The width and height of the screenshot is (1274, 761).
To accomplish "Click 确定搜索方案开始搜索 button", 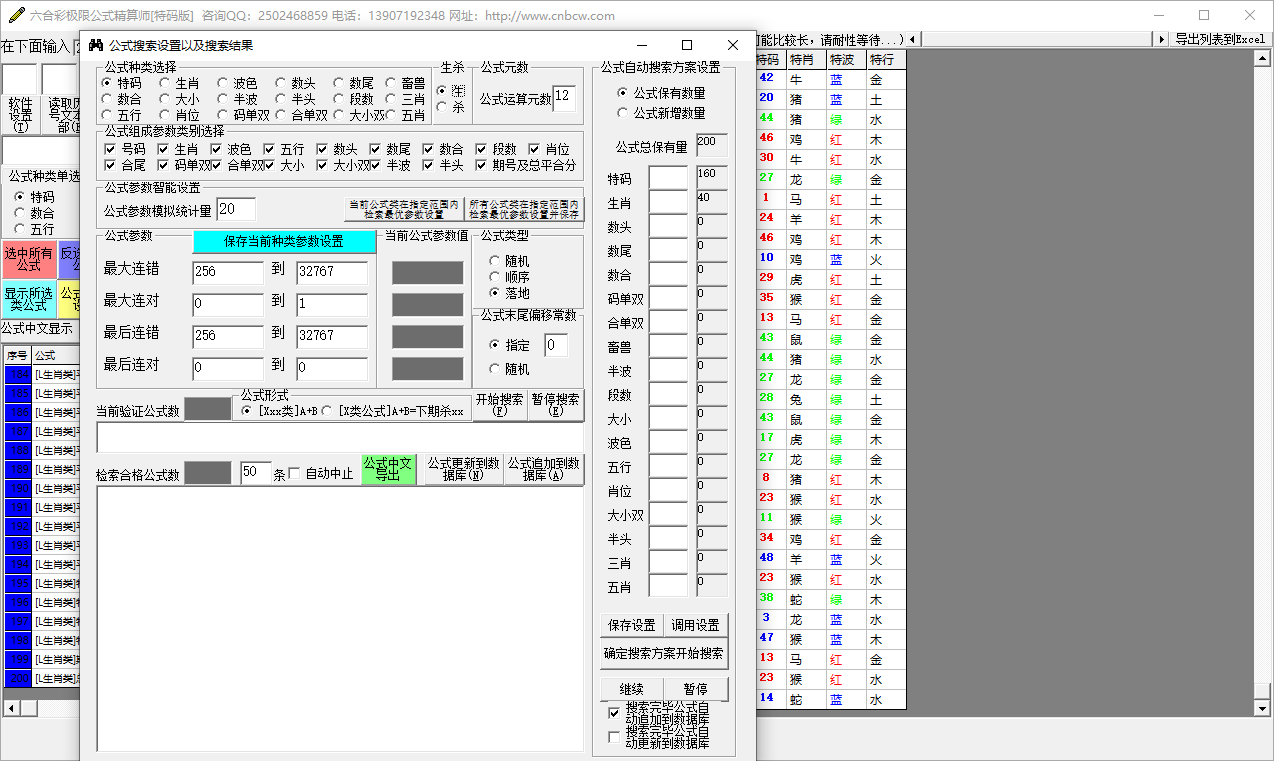I will point(664,654).
